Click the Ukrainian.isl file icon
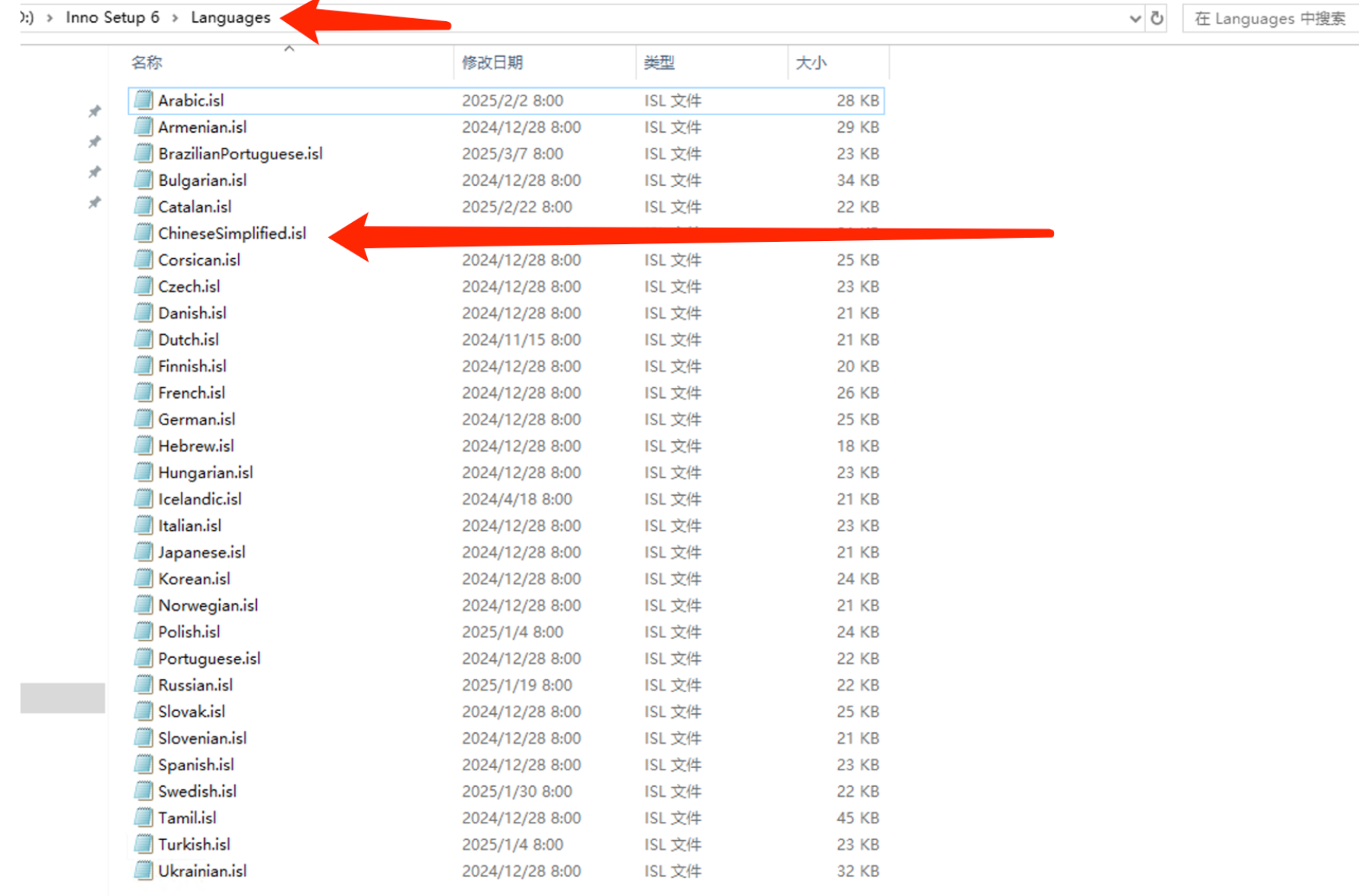 143,871
